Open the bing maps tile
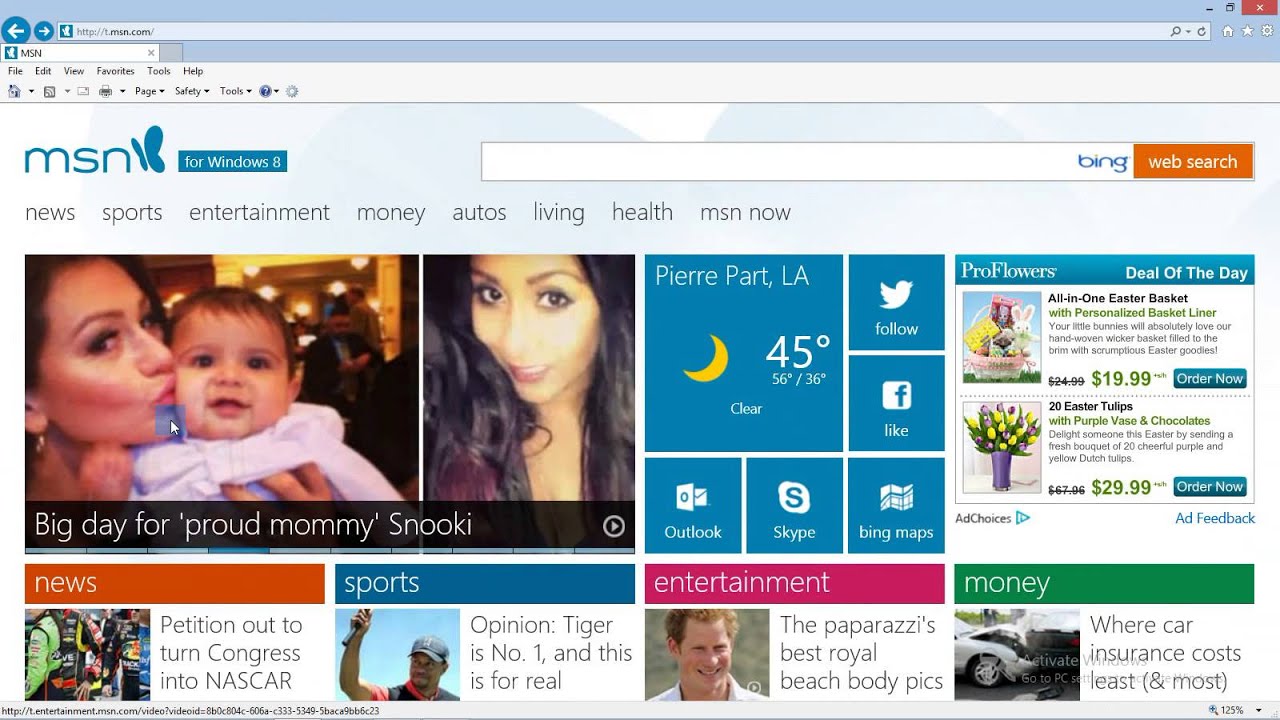The height and width of the screenshot is (720, 1280). (896, 505)
